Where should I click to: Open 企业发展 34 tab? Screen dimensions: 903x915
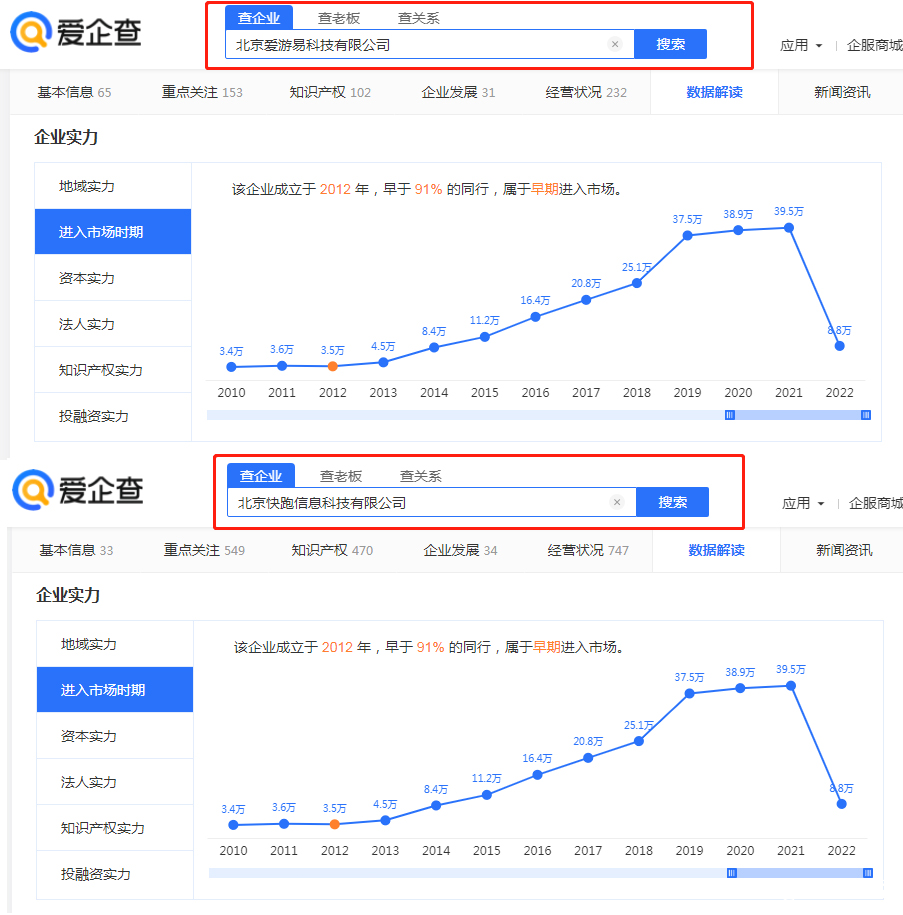[x=460, y=550]
